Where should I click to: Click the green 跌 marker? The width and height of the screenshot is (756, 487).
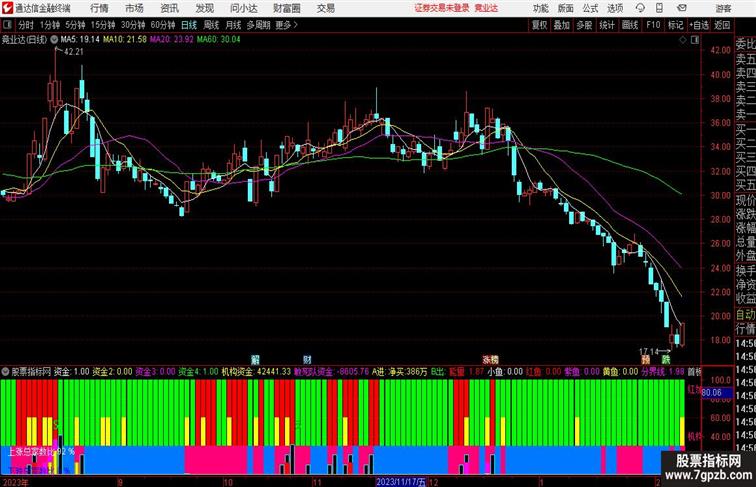pos(666,359)
